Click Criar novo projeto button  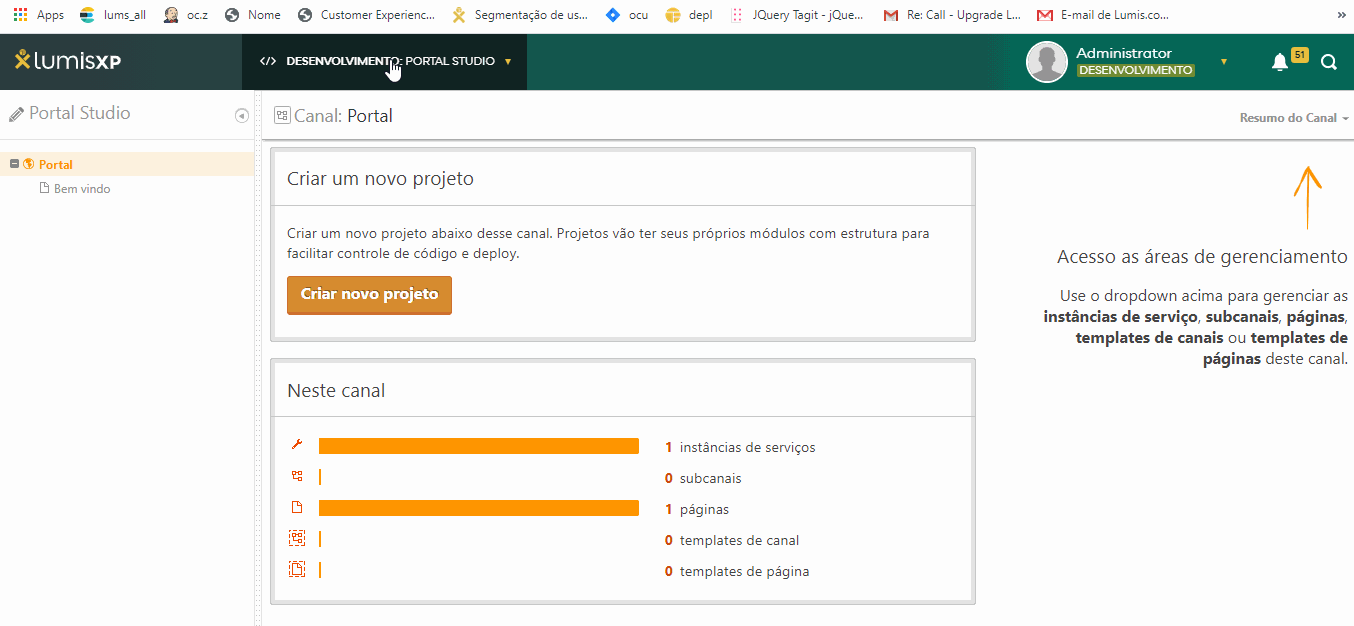369,295
